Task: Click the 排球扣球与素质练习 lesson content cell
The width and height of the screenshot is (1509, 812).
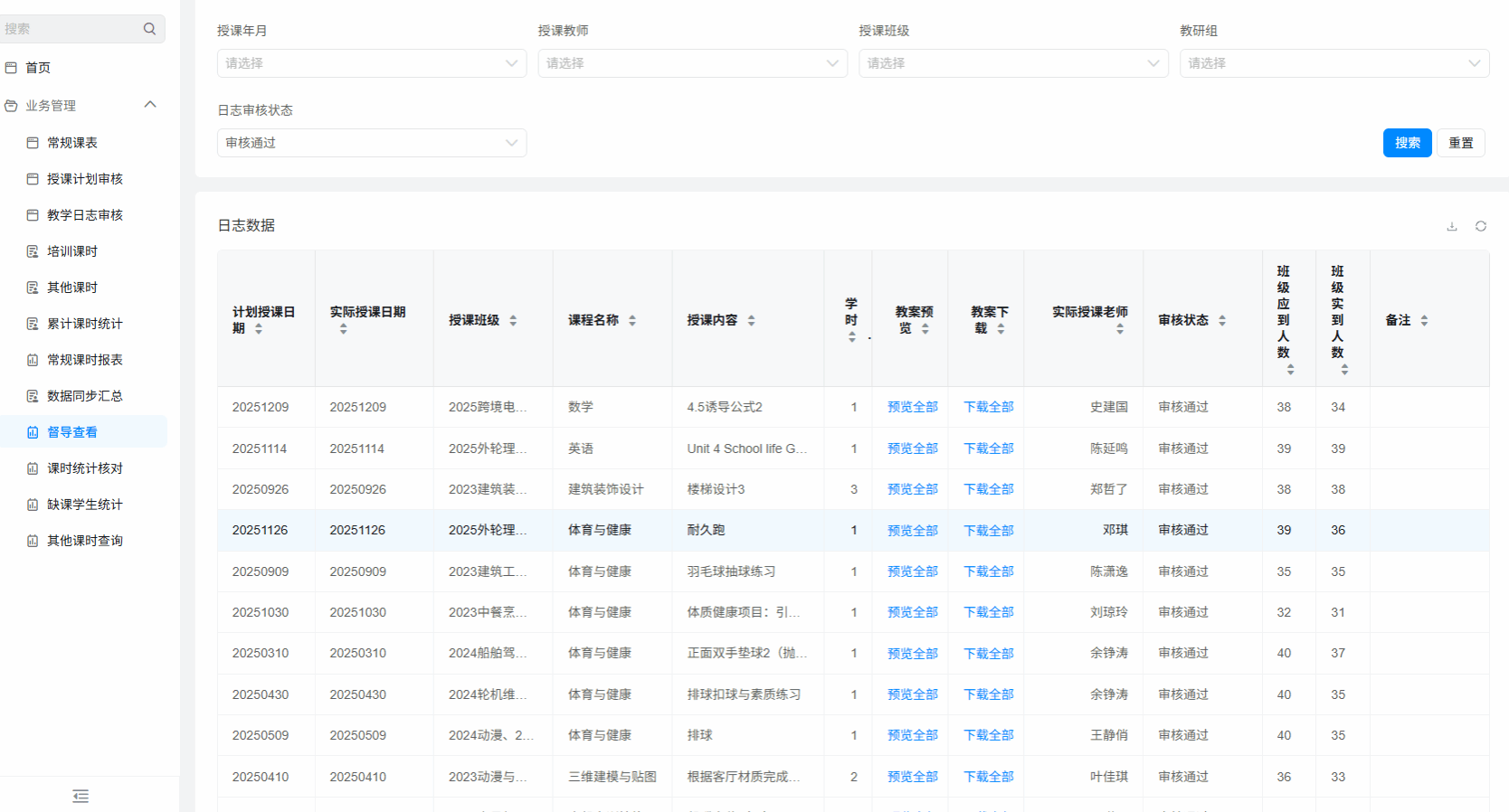Action: (744, 694)
